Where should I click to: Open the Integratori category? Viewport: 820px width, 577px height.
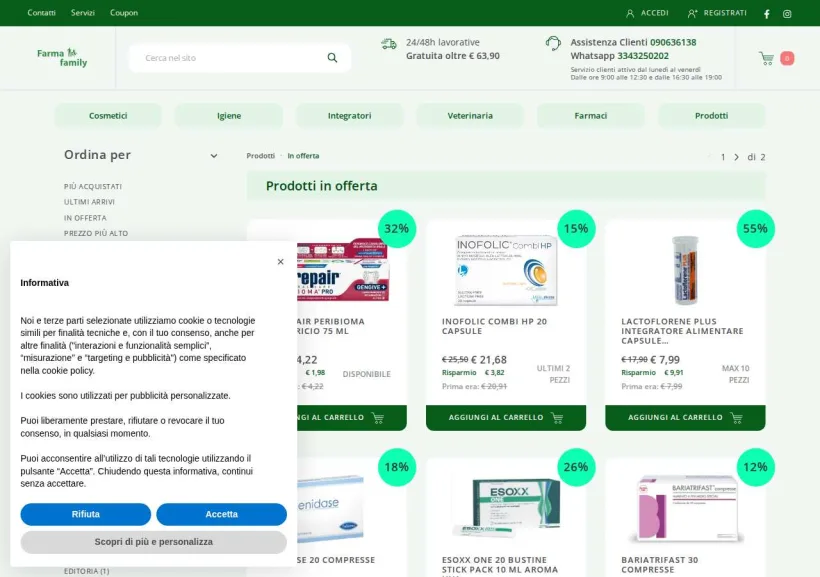pos(349,116)
